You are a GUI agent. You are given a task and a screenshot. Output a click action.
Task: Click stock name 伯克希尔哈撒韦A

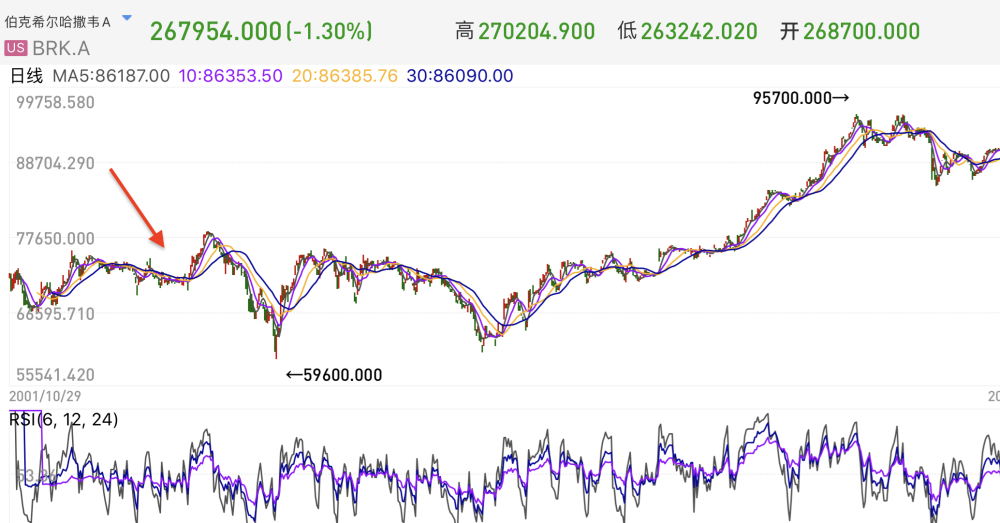57,22
